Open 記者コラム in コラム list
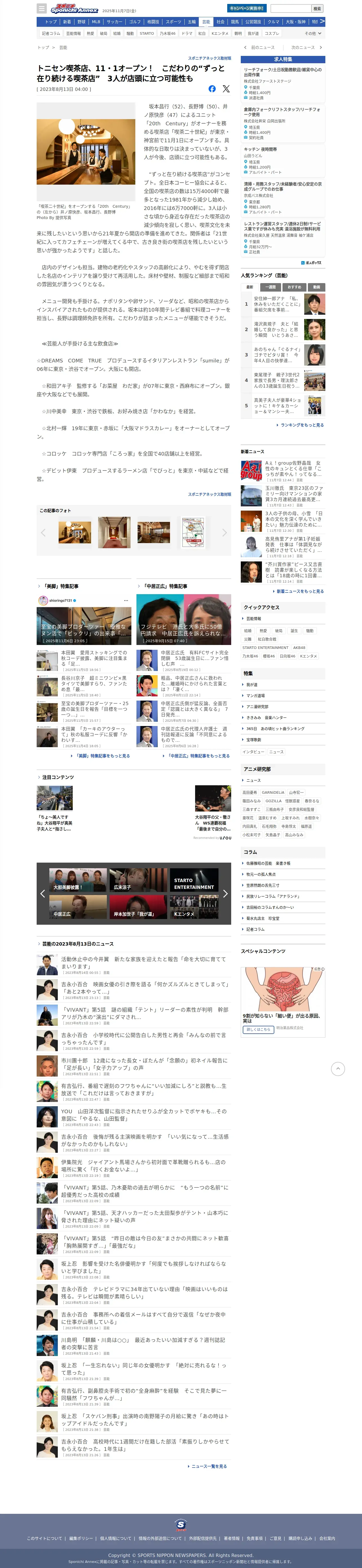Screen dimensions: 362x1568 (283, 930)
